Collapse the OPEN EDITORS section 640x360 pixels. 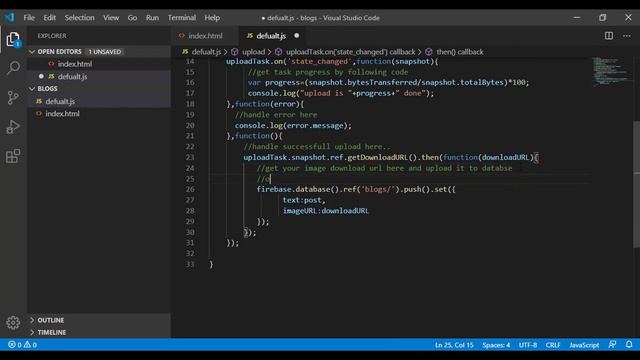point(32,51)
